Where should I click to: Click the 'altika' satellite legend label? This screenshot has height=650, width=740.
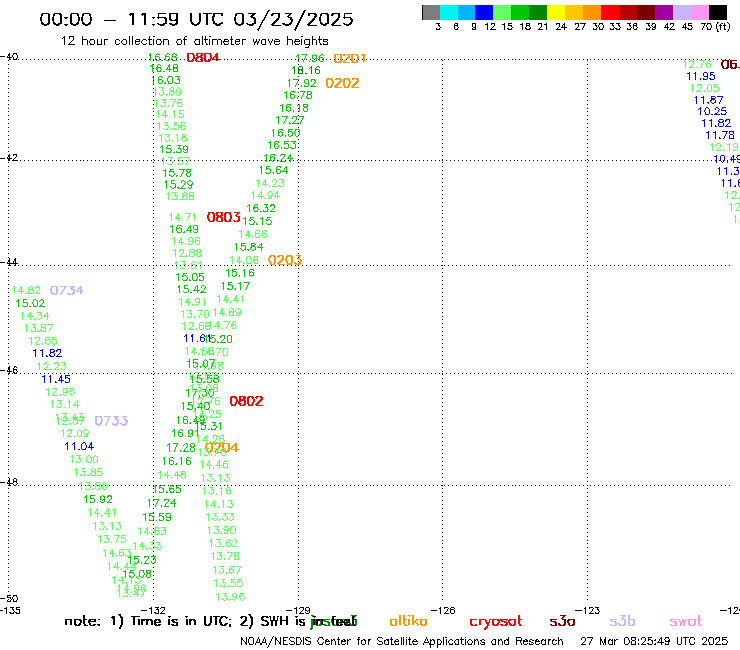tap(408, 621)
